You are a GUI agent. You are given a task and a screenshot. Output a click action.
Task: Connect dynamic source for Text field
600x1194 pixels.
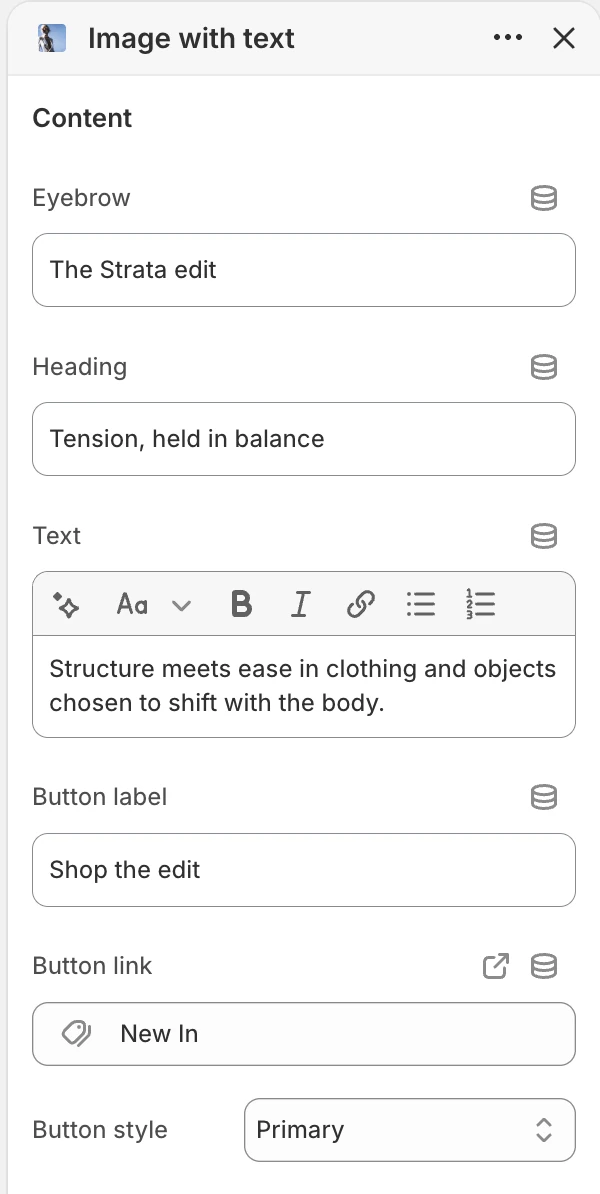tap(544, 536)
